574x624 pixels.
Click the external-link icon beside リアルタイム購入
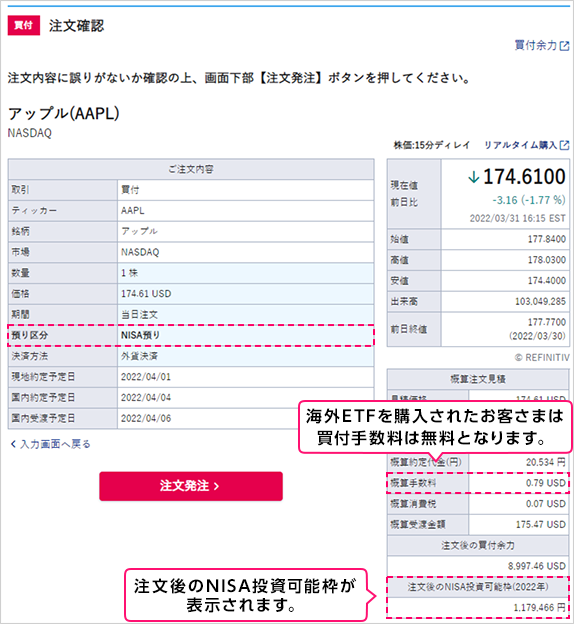(x=564, y=145)
